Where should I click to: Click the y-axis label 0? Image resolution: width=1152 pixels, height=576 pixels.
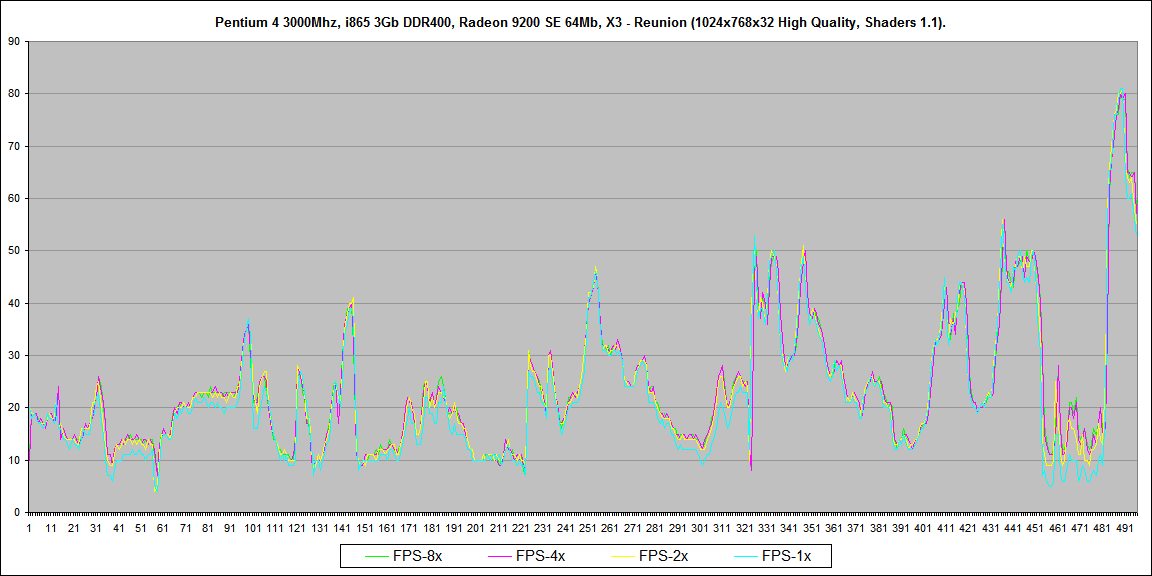[16, 512]
